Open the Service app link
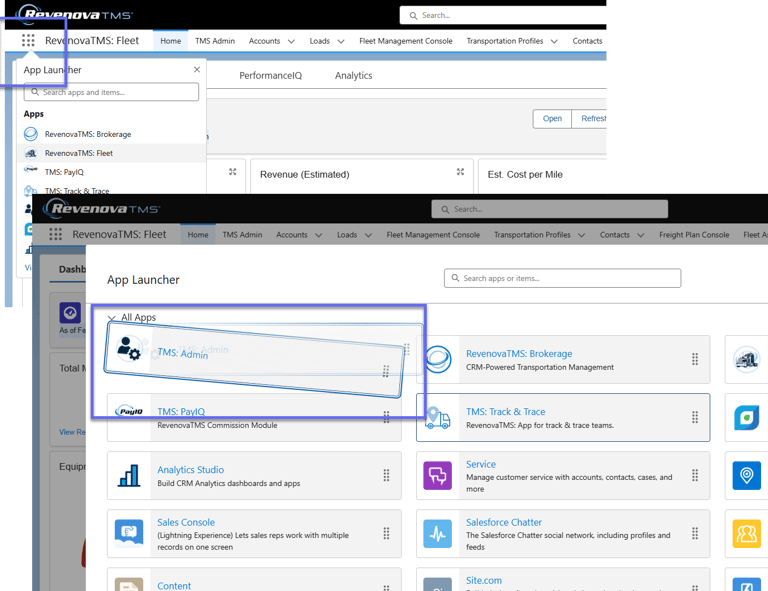 point(480,464)
